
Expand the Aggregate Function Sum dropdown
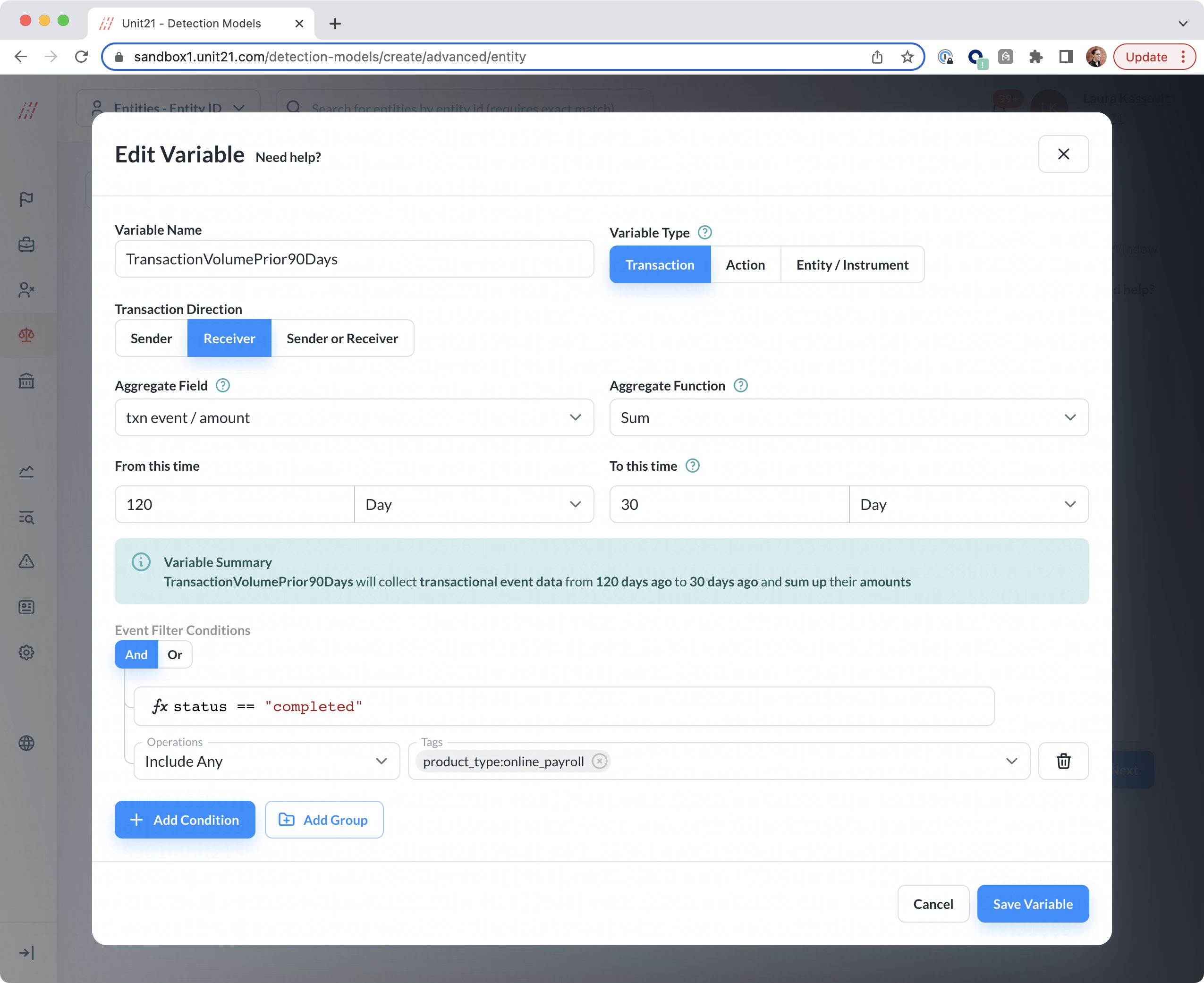pos(848,417)
